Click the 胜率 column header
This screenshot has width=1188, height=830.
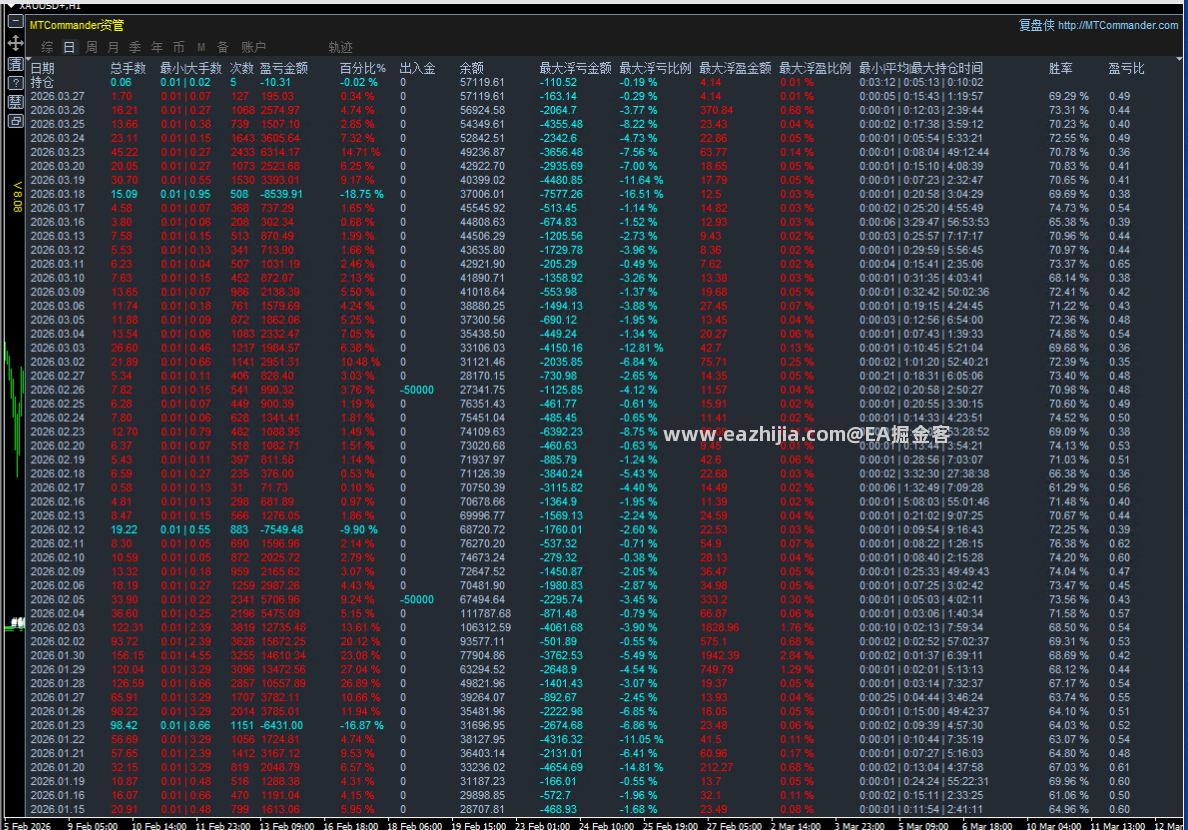[x=1061, y=68]
